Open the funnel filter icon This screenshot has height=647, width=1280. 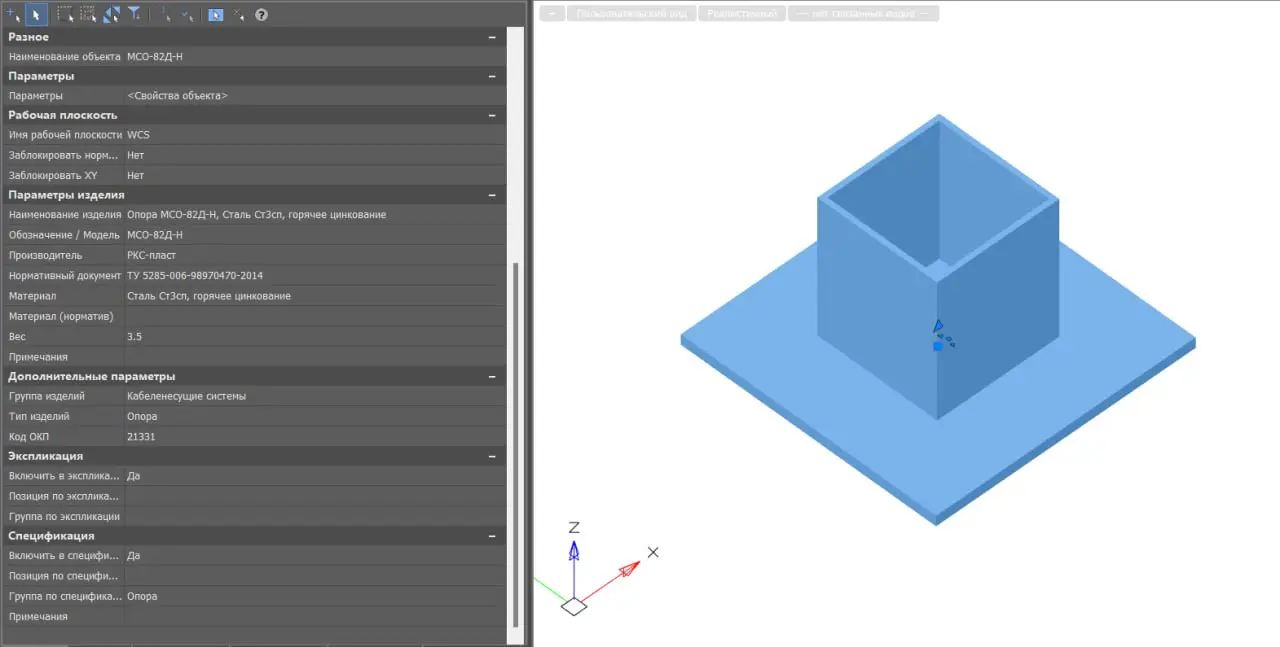point(134,14)
